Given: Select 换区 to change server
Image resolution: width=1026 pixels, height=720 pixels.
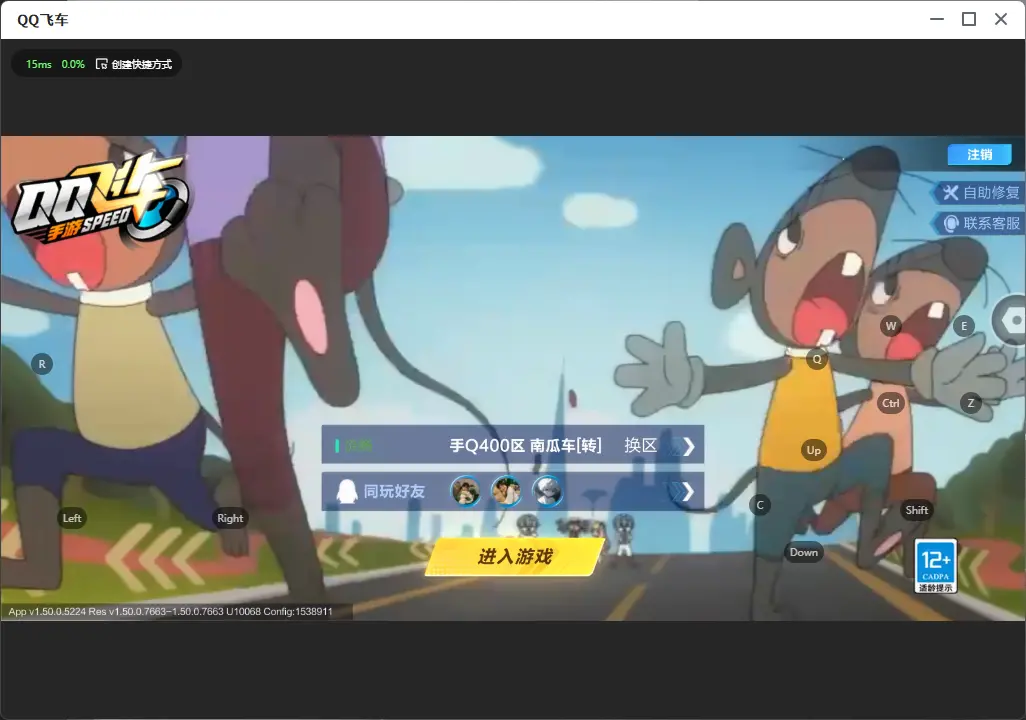Looking at the screenshot, I should click(640, 446).
